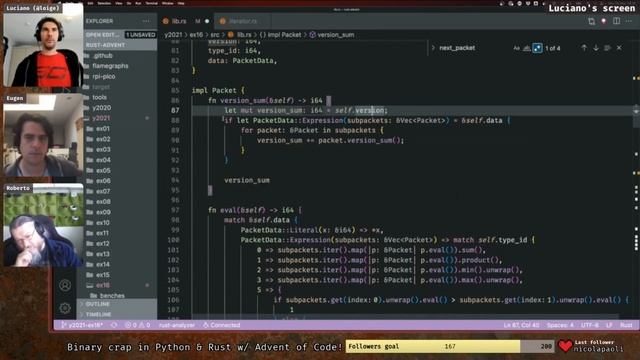Toggle Use Regular Expression in find widget
640x360 pixels.
(538, 48)
